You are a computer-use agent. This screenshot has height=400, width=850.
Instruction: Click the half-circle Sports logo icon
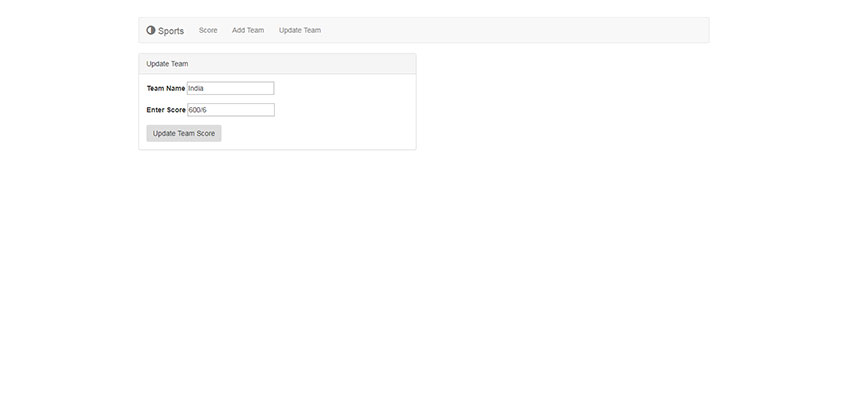[151, 30]
